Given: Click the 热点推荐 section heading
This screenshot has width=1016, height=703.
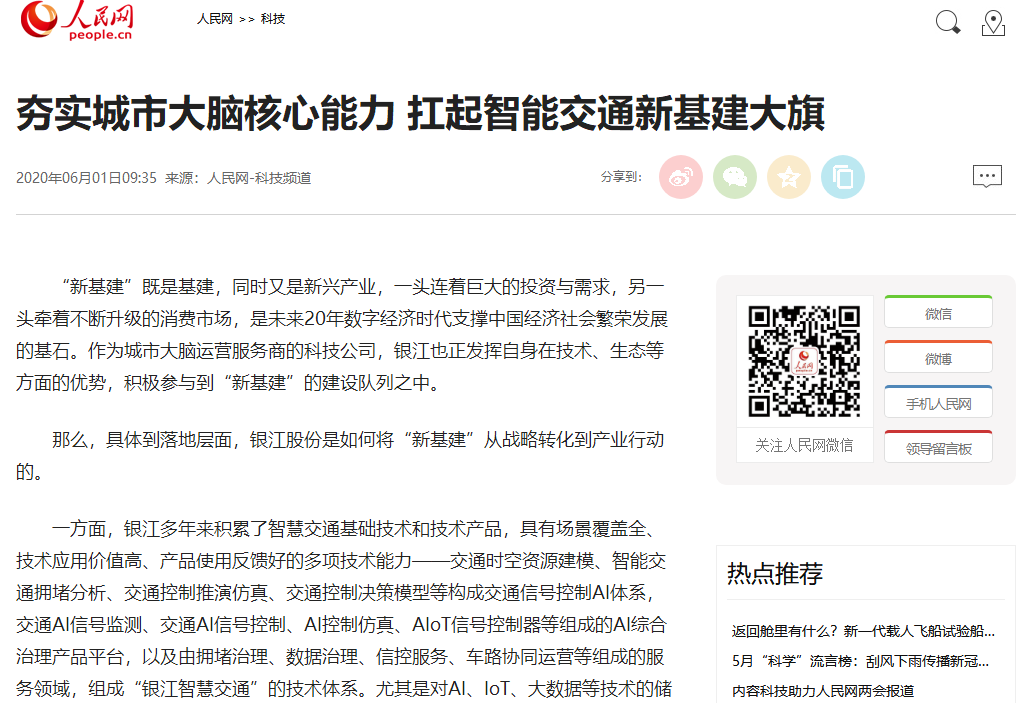Looking at the screenshot, I should pyautogui.click(x=775, y=573).
